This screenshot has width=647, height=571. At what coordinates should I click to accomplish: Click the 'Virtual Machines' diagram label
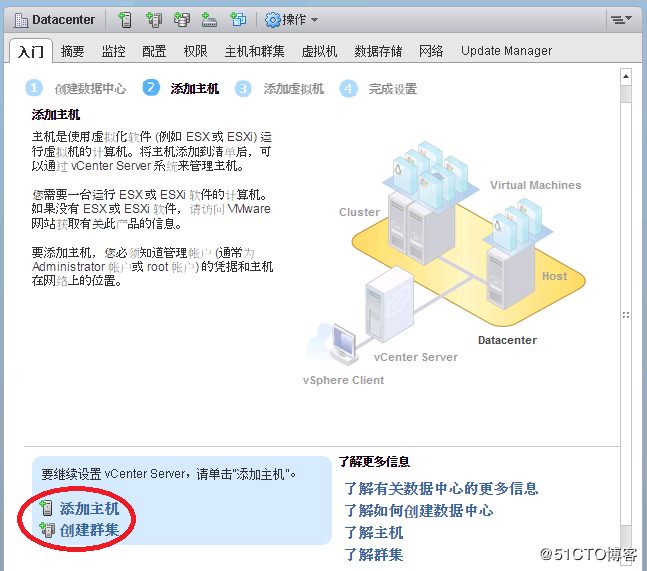536,185
